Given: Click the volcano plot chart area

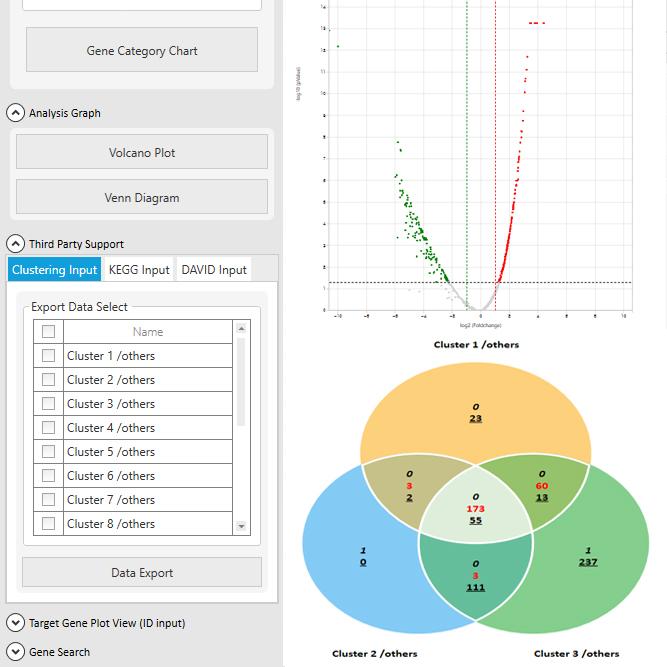Looking at the screenshot, I should click(479, 157).
